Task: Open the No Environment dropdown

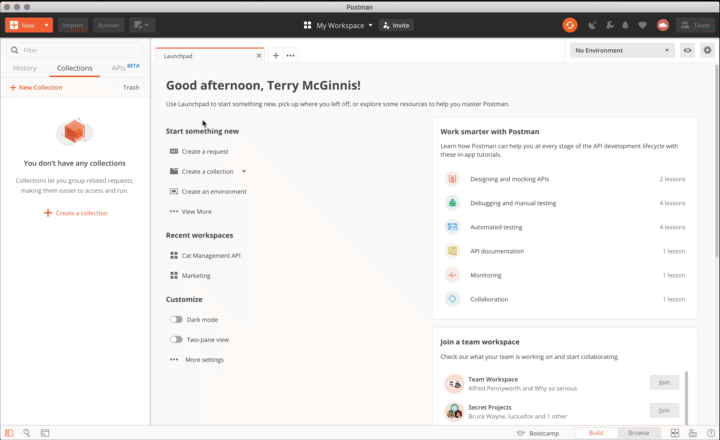Action: pyautogui.click(x=622, y=50)
